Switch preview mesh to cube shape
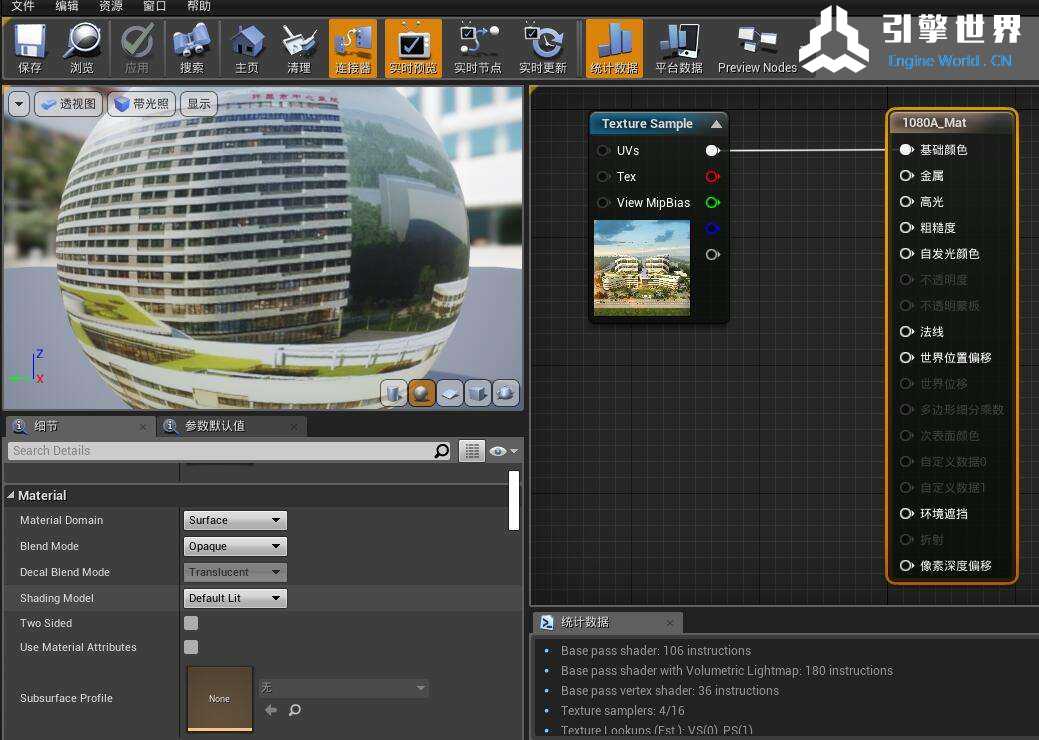 tap(478, 393)
